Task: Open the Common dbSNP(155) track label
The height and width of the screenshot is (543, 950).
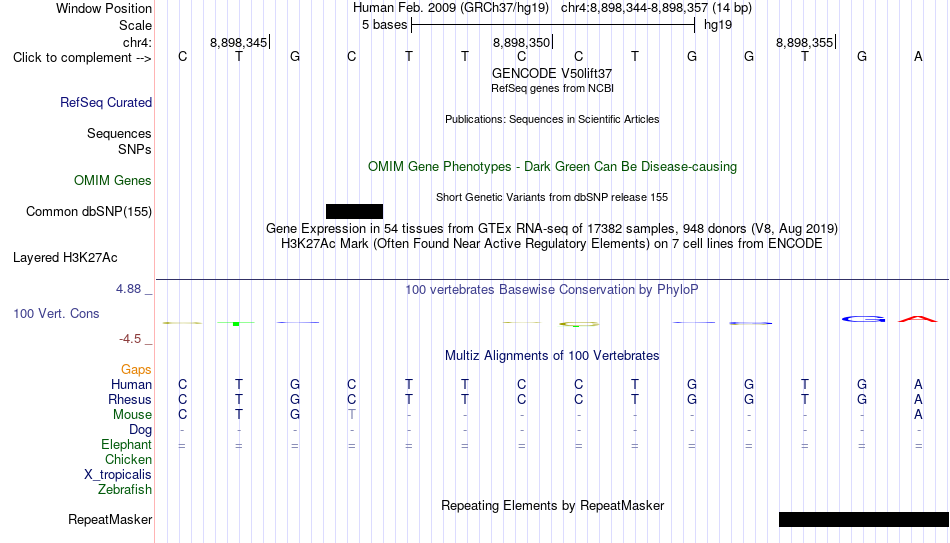Action: [x=89, y=212]
